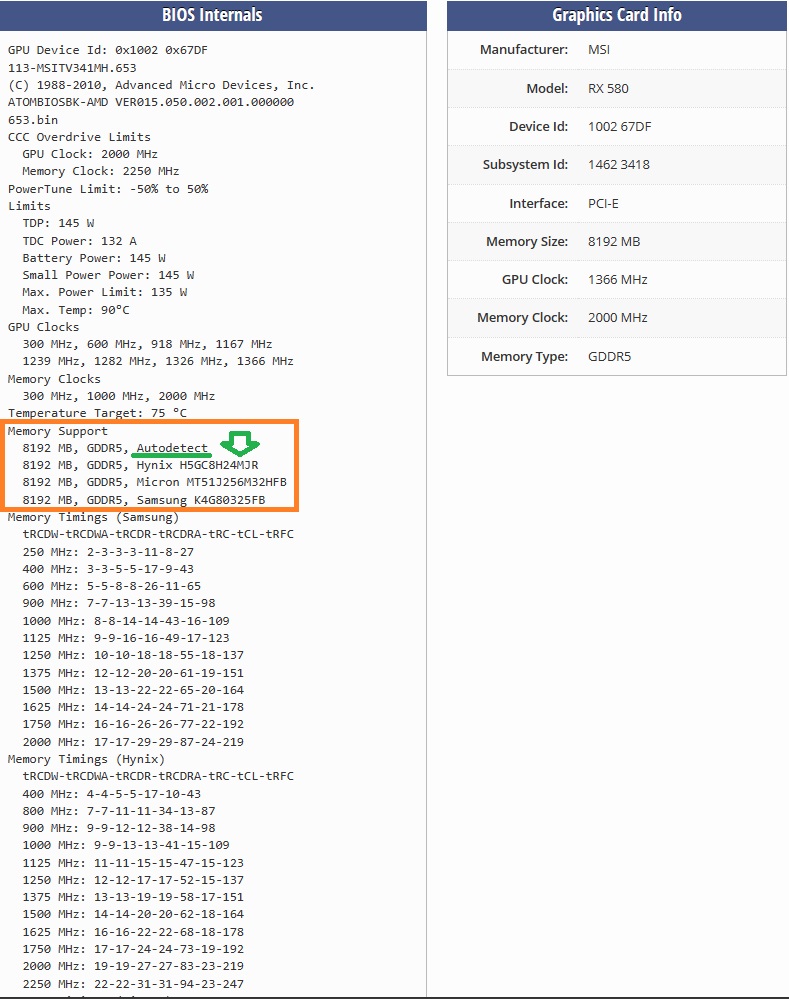Click the PowerTune Limit line

click(x=108, y=189)
